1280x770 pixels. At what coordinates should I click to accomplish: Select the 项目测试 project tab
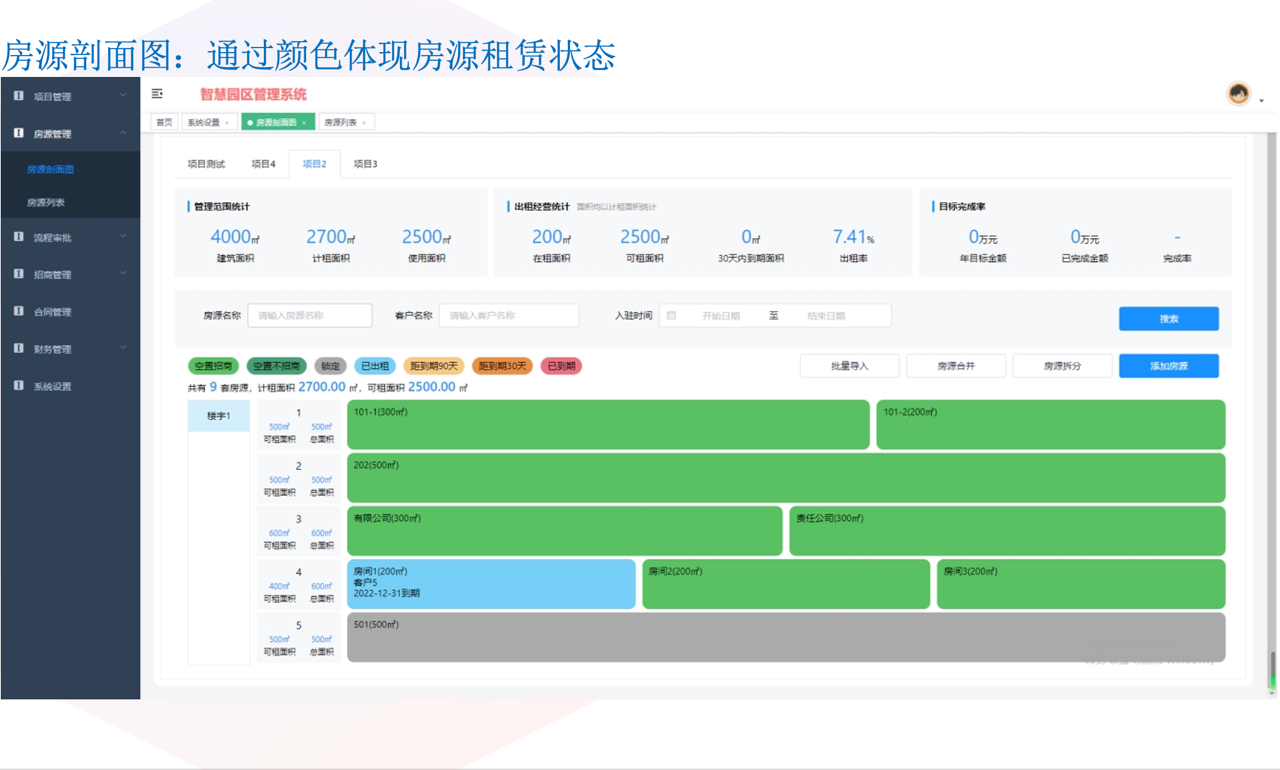(x=207, y=164)
